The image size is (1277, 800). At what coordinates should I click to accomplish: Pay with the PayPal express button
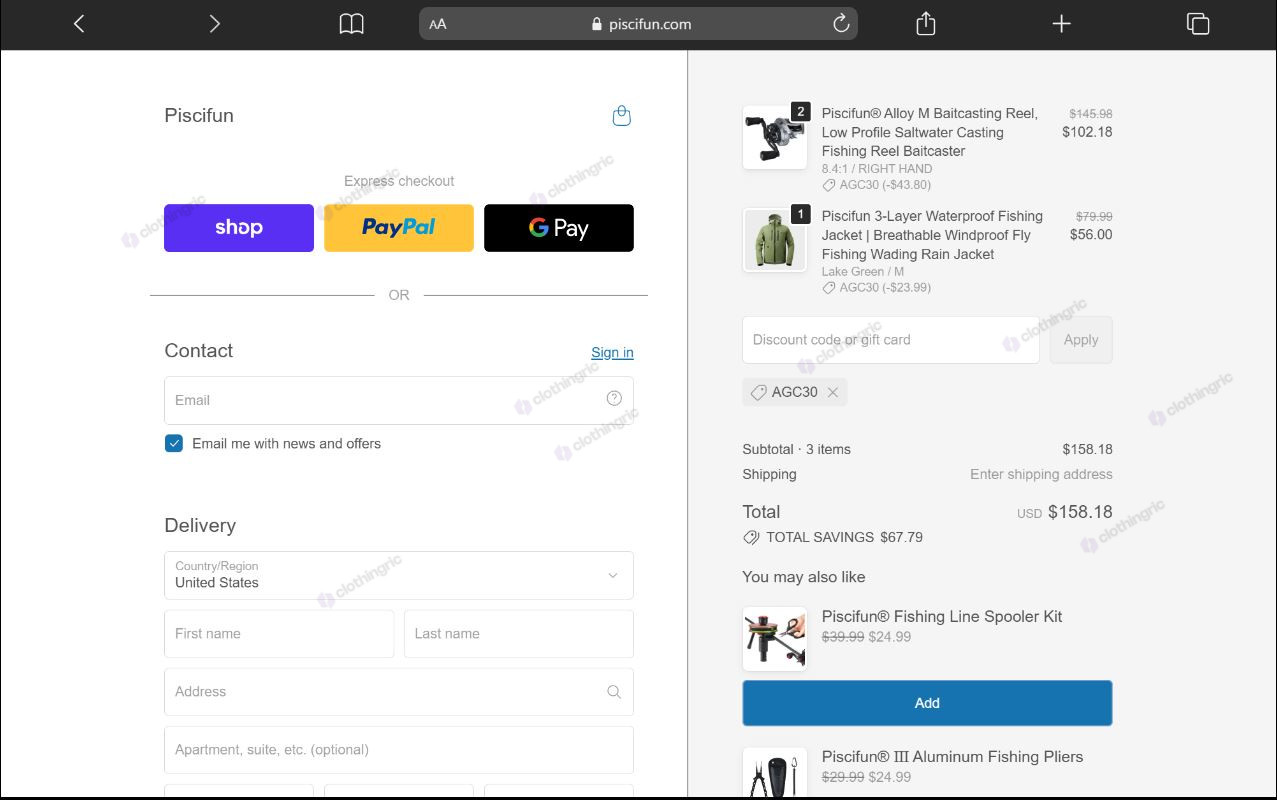coord(399,228)
